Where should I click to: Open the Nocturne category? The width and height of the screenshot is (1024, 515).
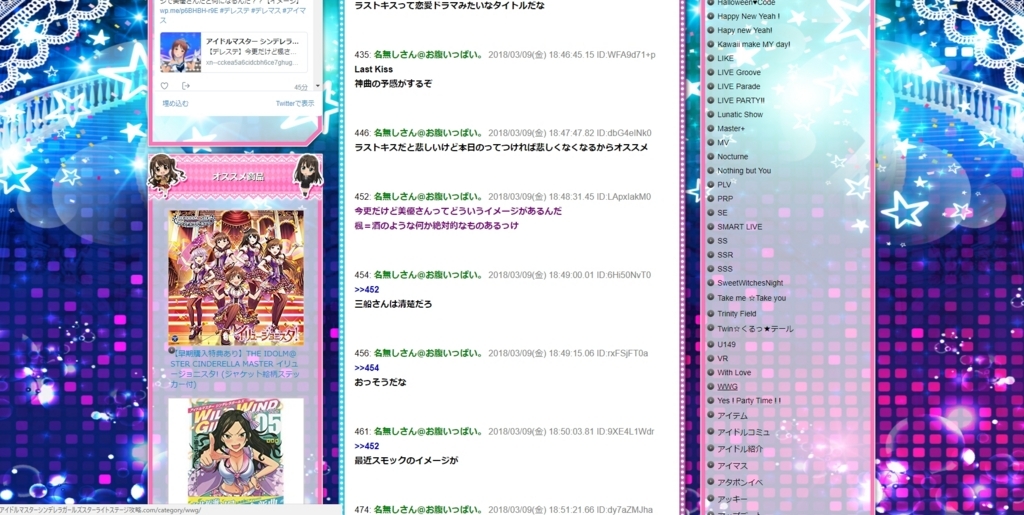click(x=733, y=157)
